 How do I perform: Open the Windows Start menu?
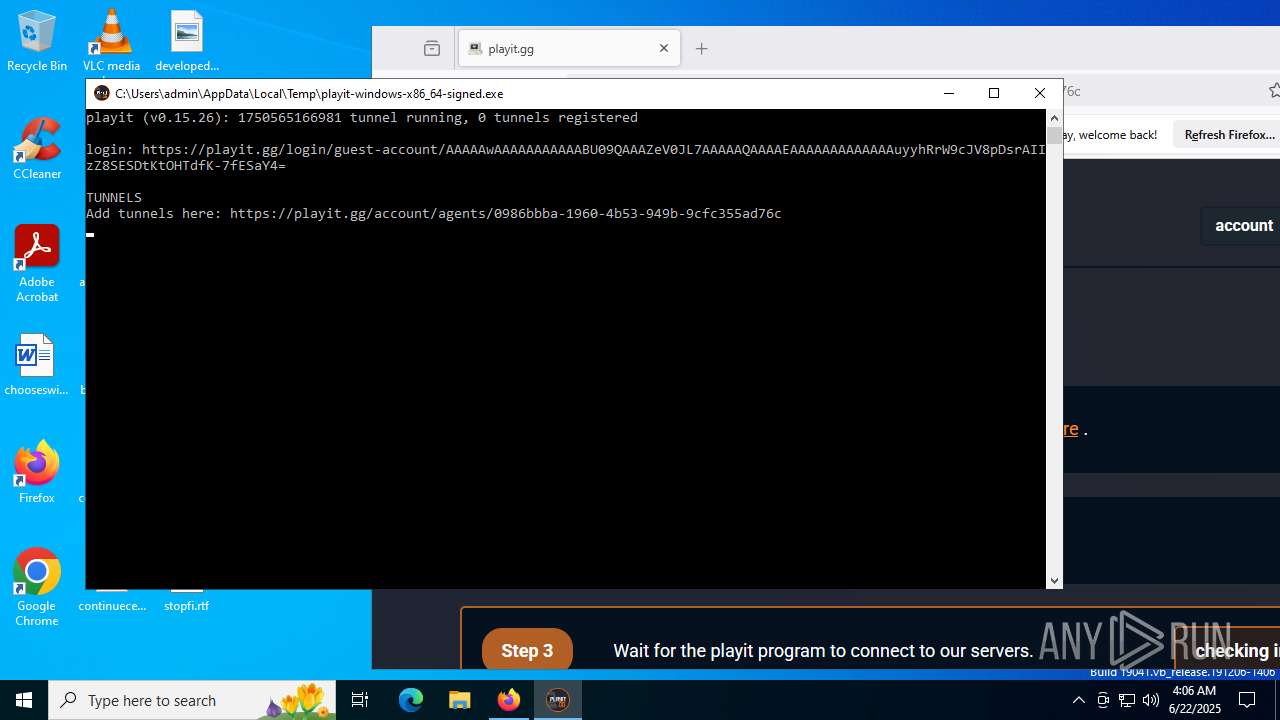click(x=24, y=700)
